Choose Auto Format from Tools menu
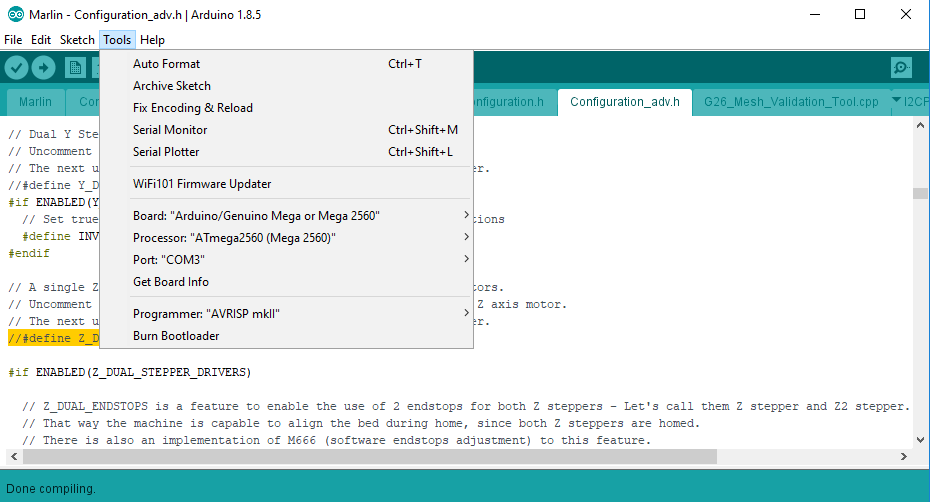This screenshot has width=930, height=502. click(x=286, y=63)
